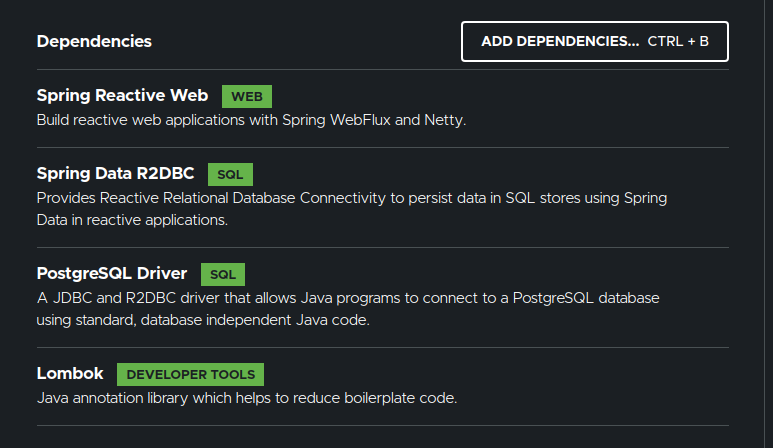This screenshot has width=773, height=448.
Task: Select the Spring Data R2DBC title
Action: coord(115,173)
